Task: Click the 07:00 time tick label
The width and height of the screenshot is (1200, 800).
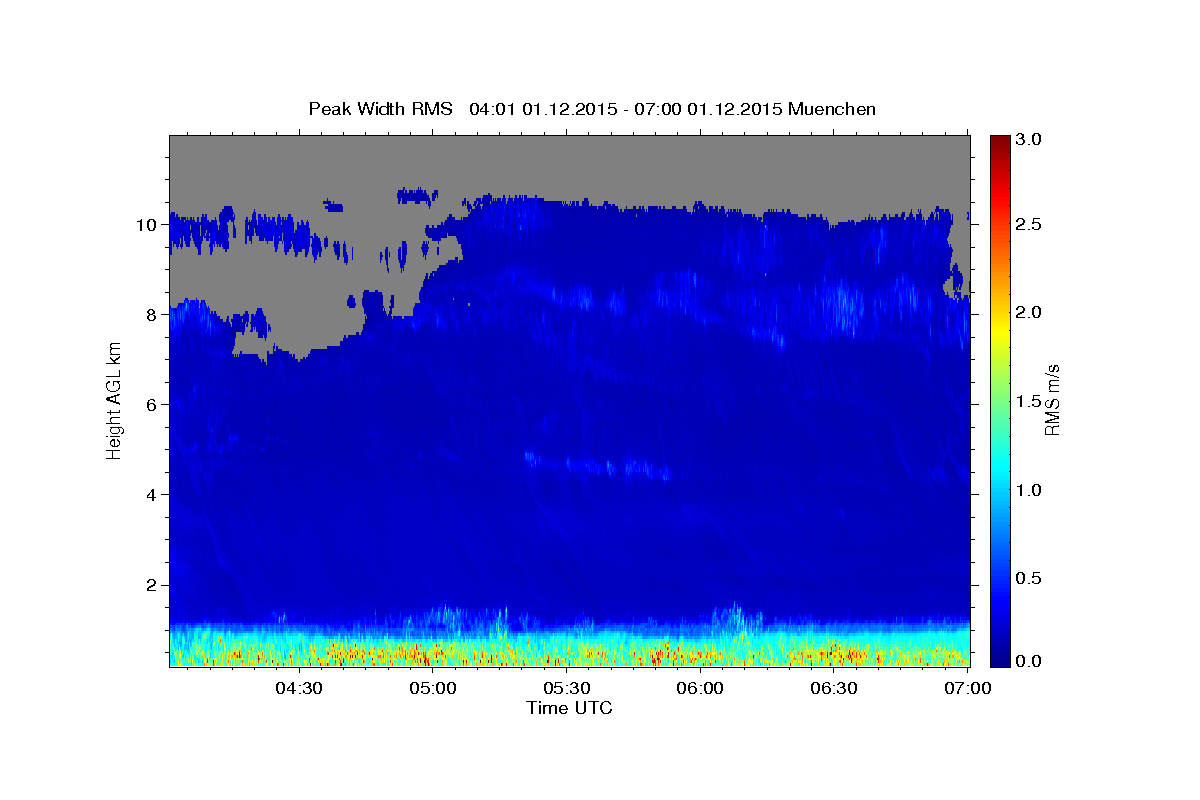Action: click(968, 689)
